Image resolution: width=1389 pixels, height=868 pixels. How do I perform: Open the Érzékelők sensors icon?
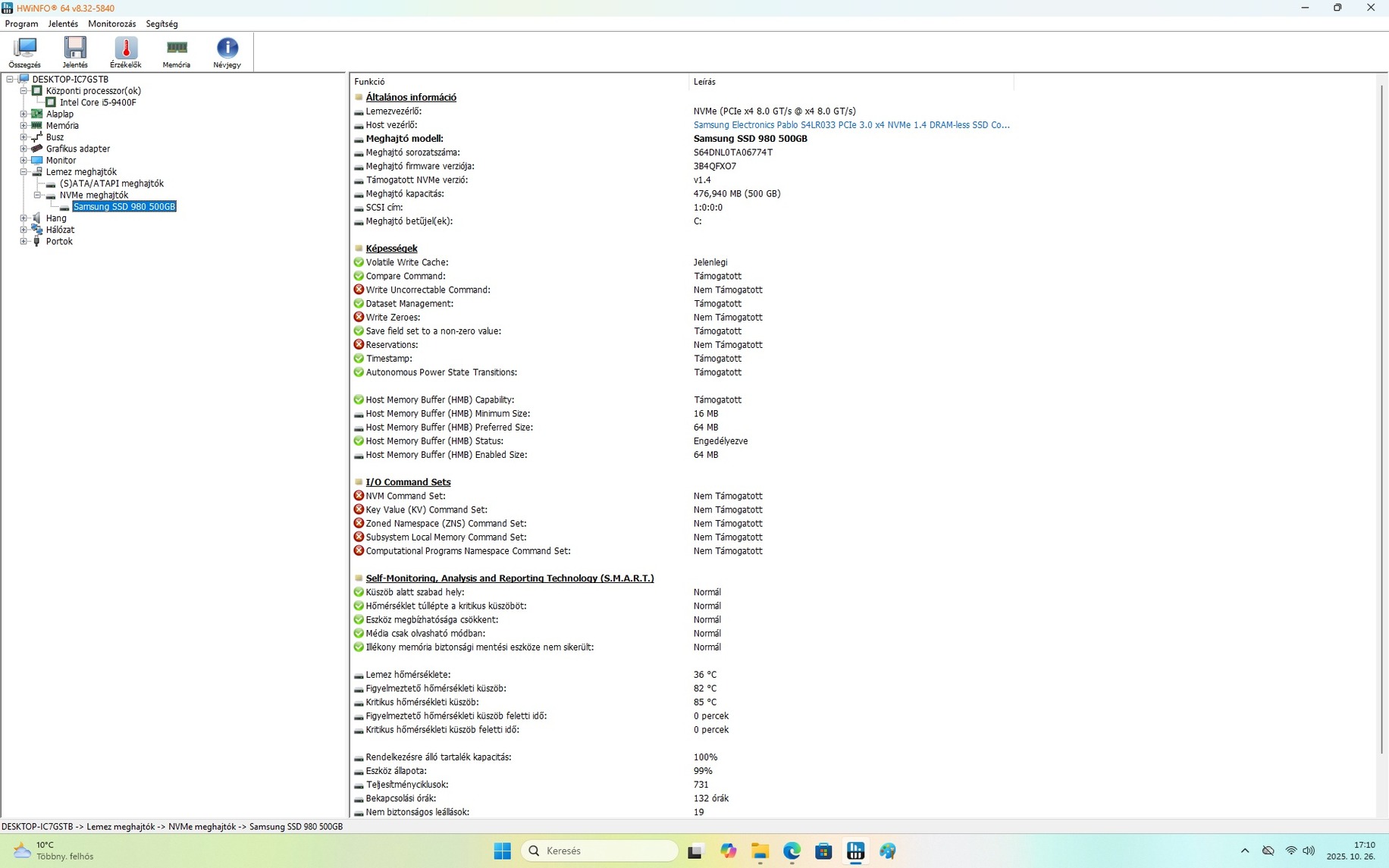click(x=126, y=52)
